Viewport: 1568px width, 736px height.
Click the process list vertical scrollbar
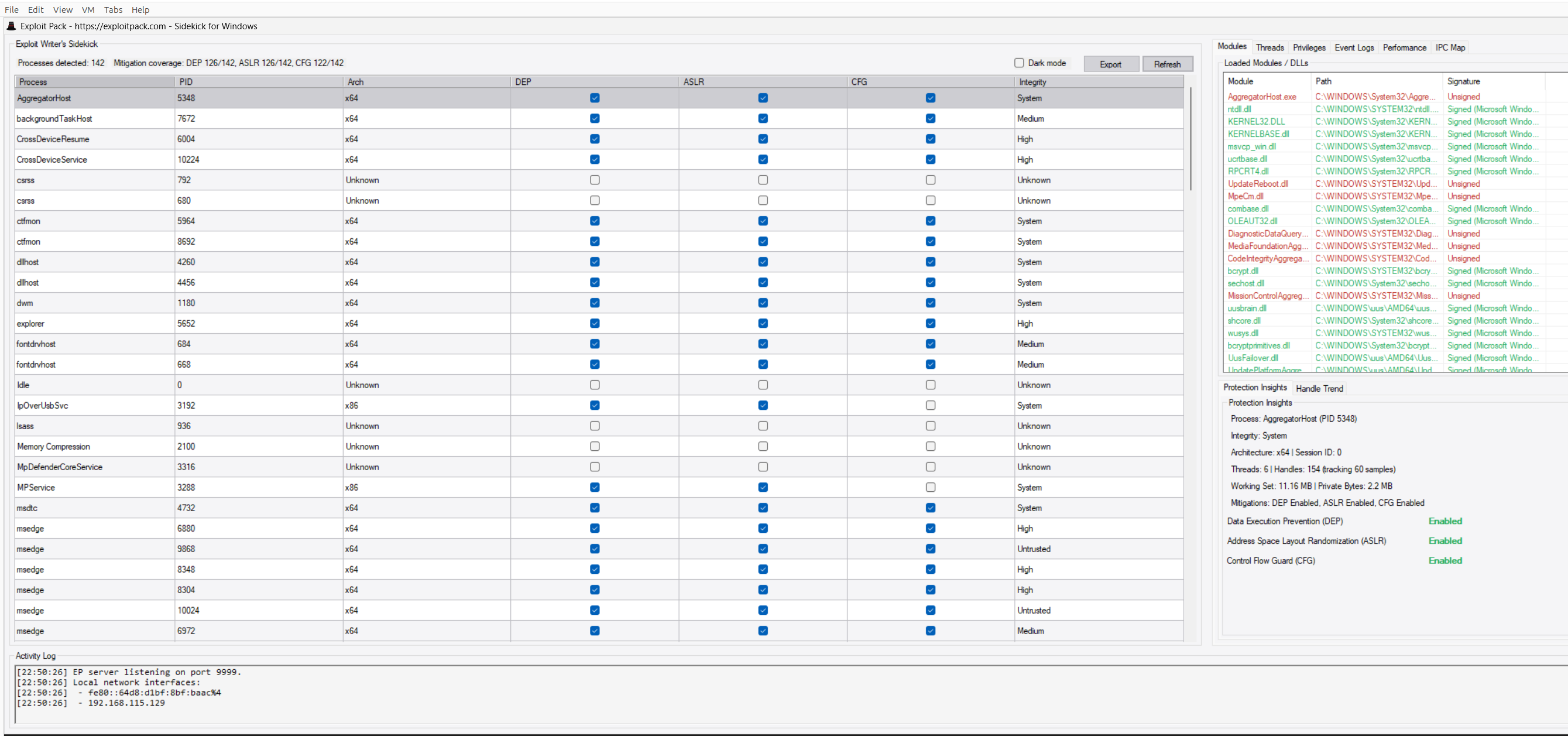[1190, 140]
